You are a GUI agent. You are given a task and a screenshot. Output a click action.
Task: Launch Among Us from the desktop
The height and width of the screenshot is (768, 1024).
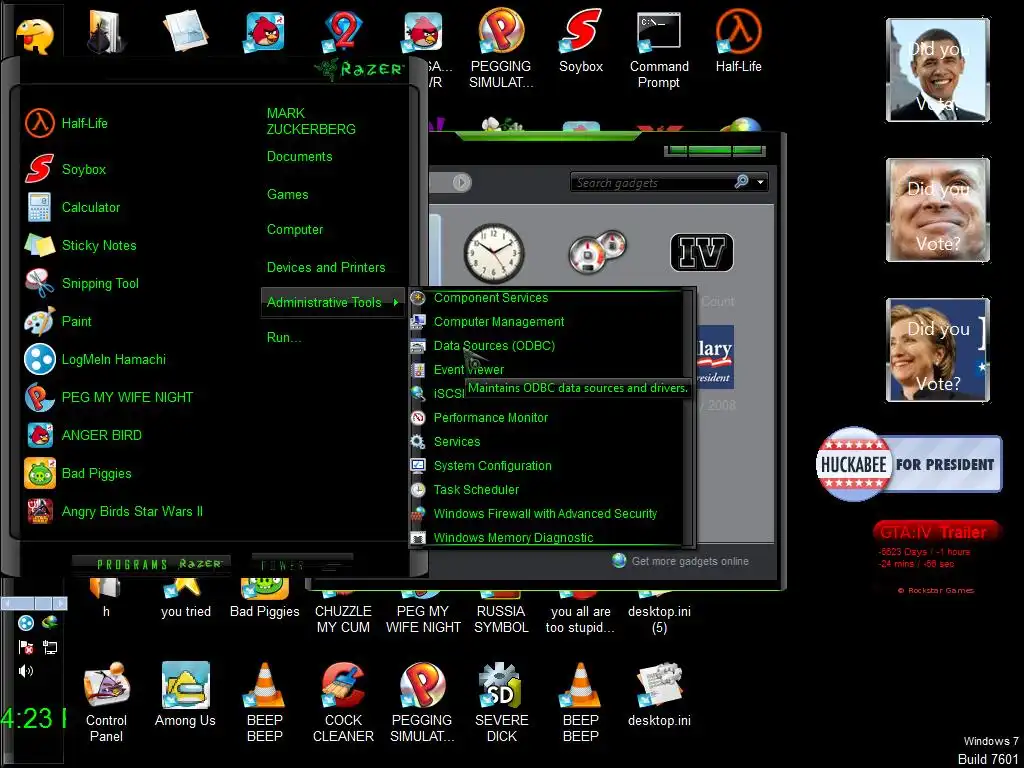point(185,695)
